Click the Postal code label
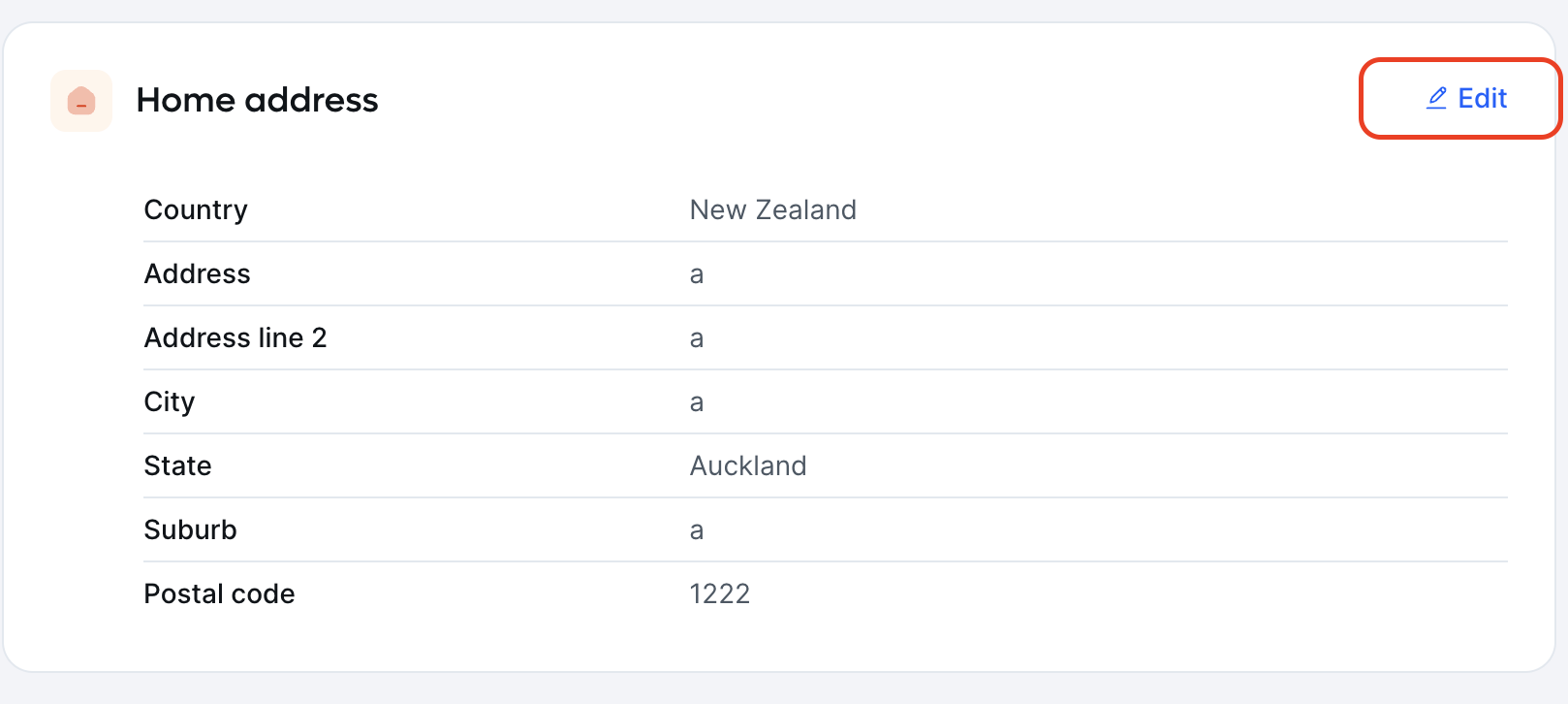The image size is (1568, 704). 220,593
